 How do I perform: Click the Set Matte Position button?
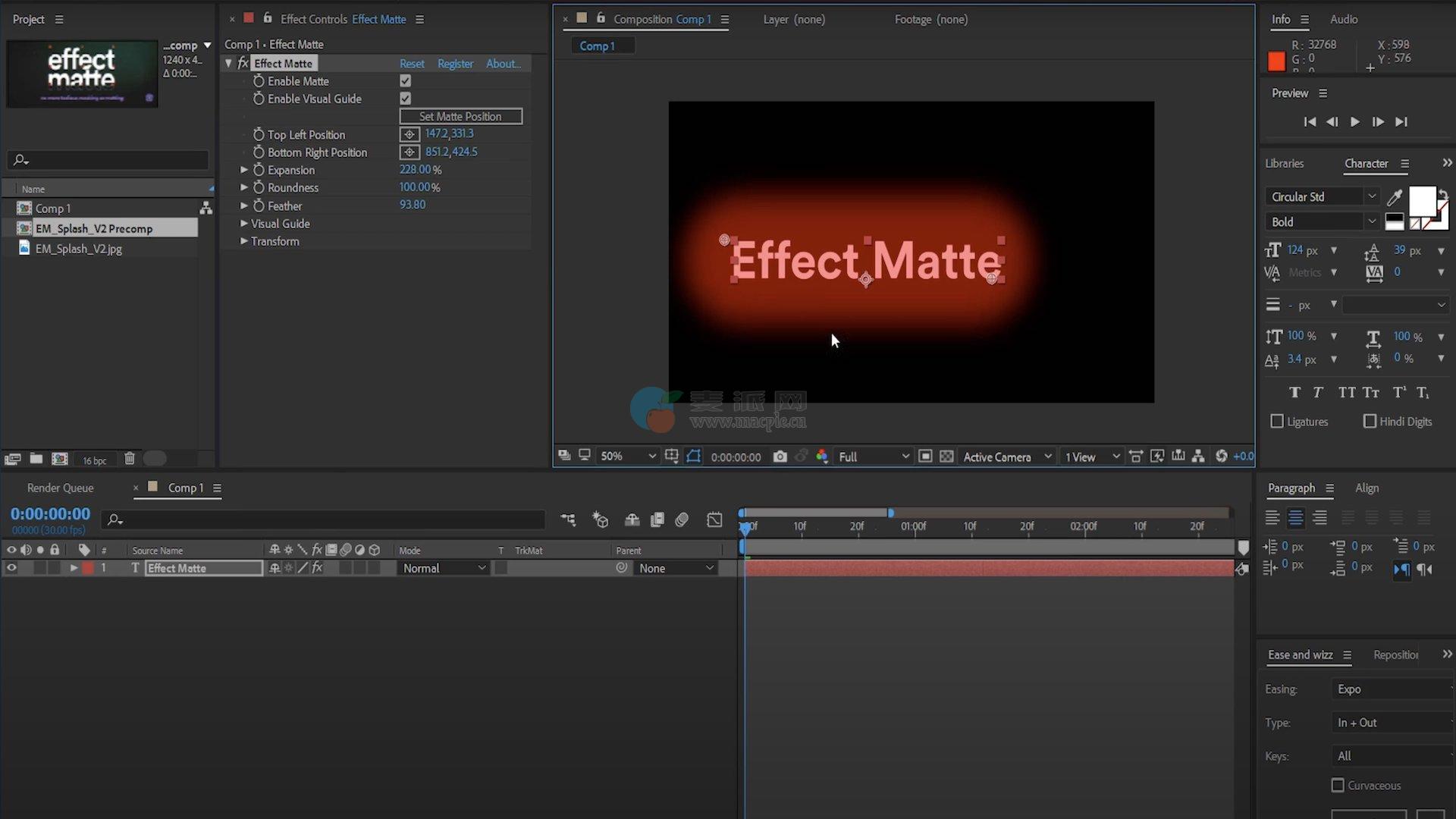[460, 116]
